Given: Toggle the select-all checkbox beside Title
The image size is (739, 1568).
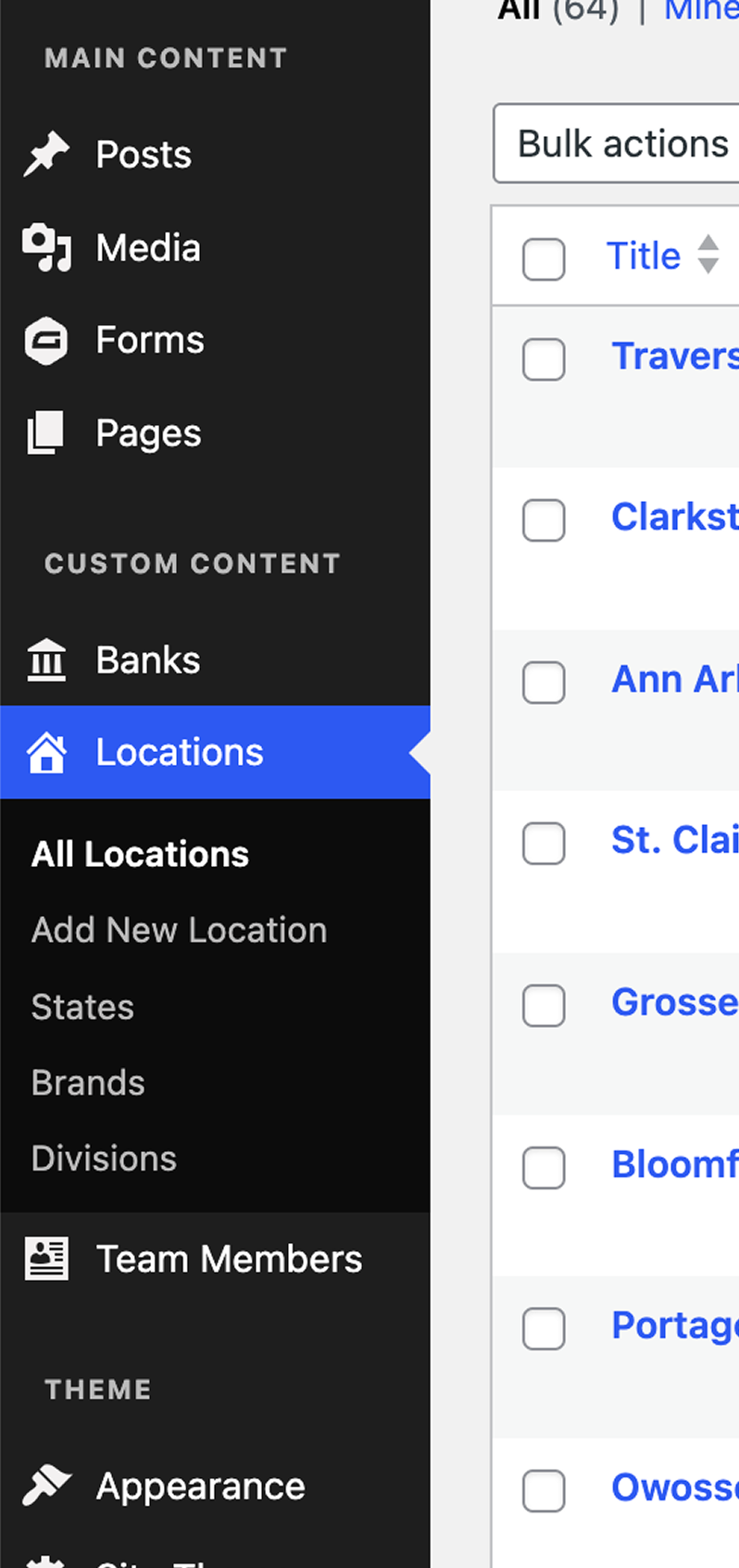Looking at the screenshot, I should (x=544, y=258).
